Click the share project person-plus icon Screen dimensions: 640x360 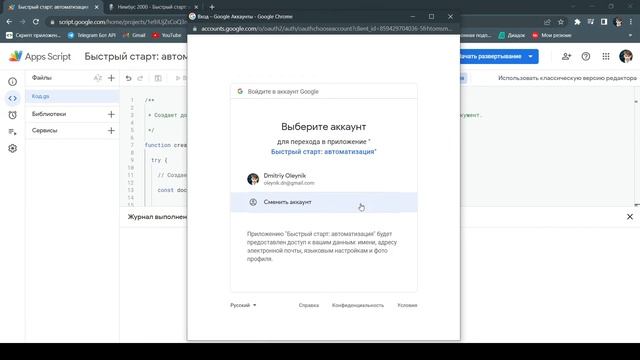pos(566,56)
